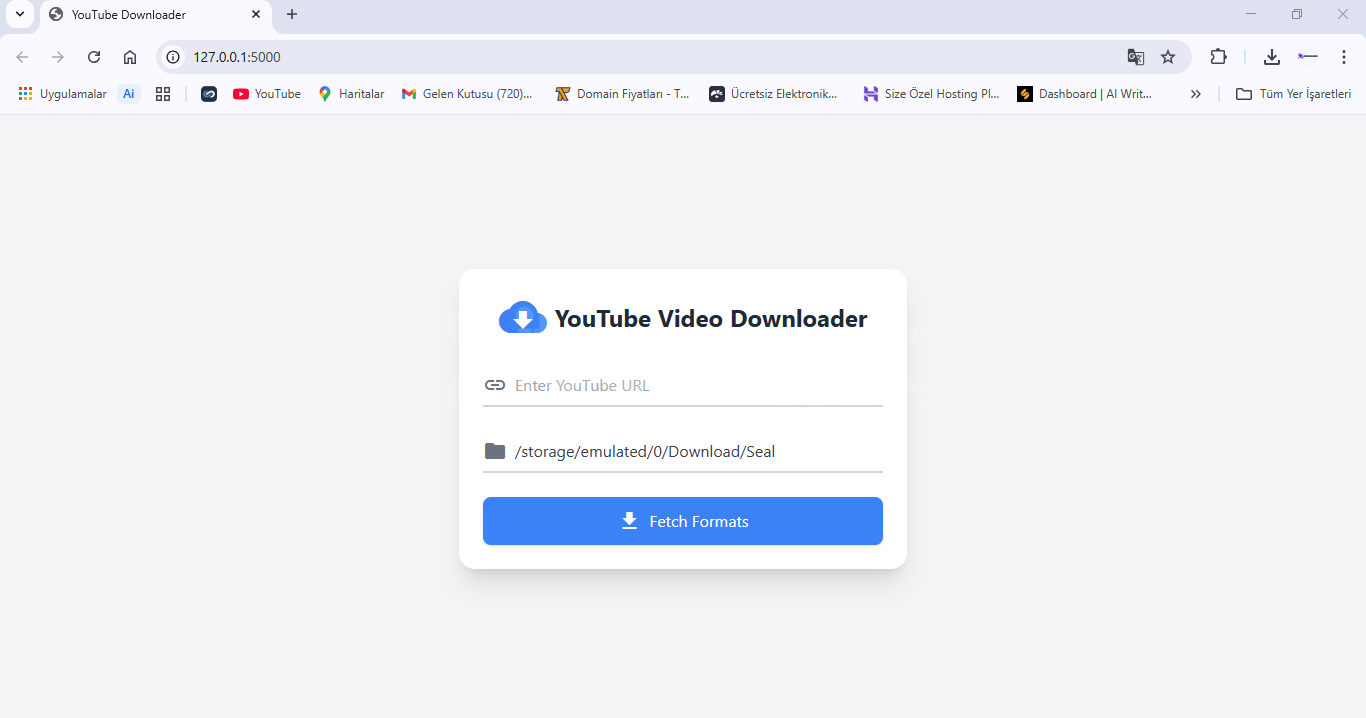
Task: Open Tüm Yer İşaretleri folder
Action: click(x=1294, y=94)
